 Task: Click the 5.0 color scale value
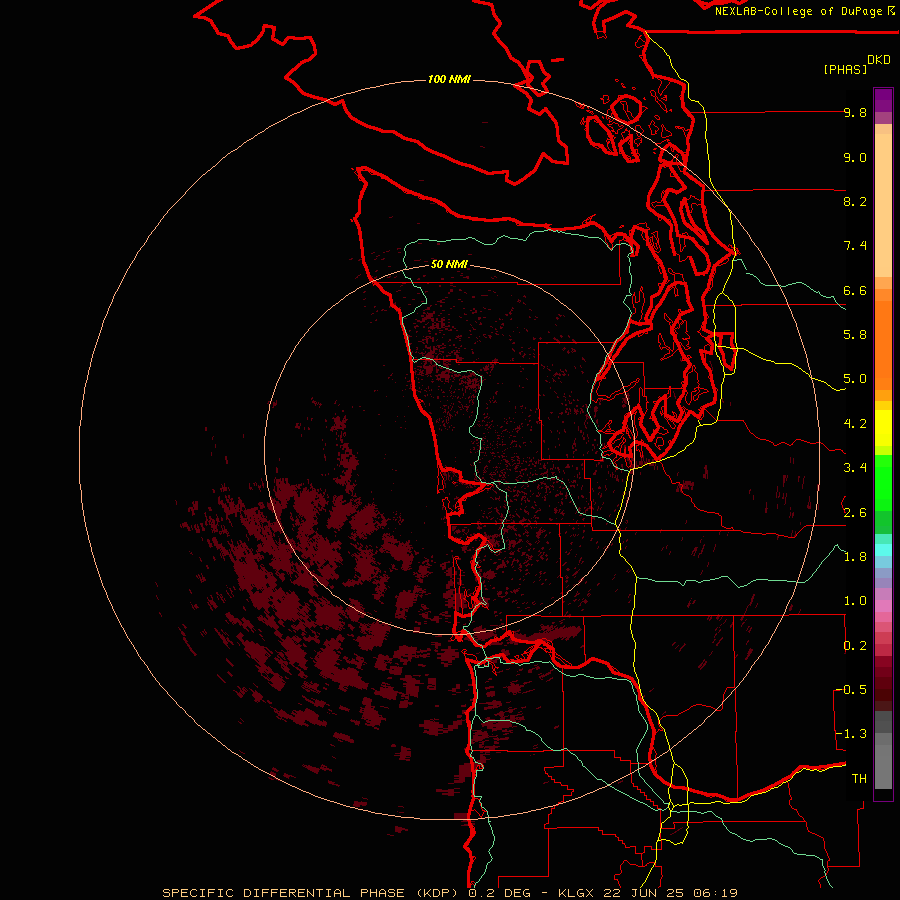(x=855, y=379)
